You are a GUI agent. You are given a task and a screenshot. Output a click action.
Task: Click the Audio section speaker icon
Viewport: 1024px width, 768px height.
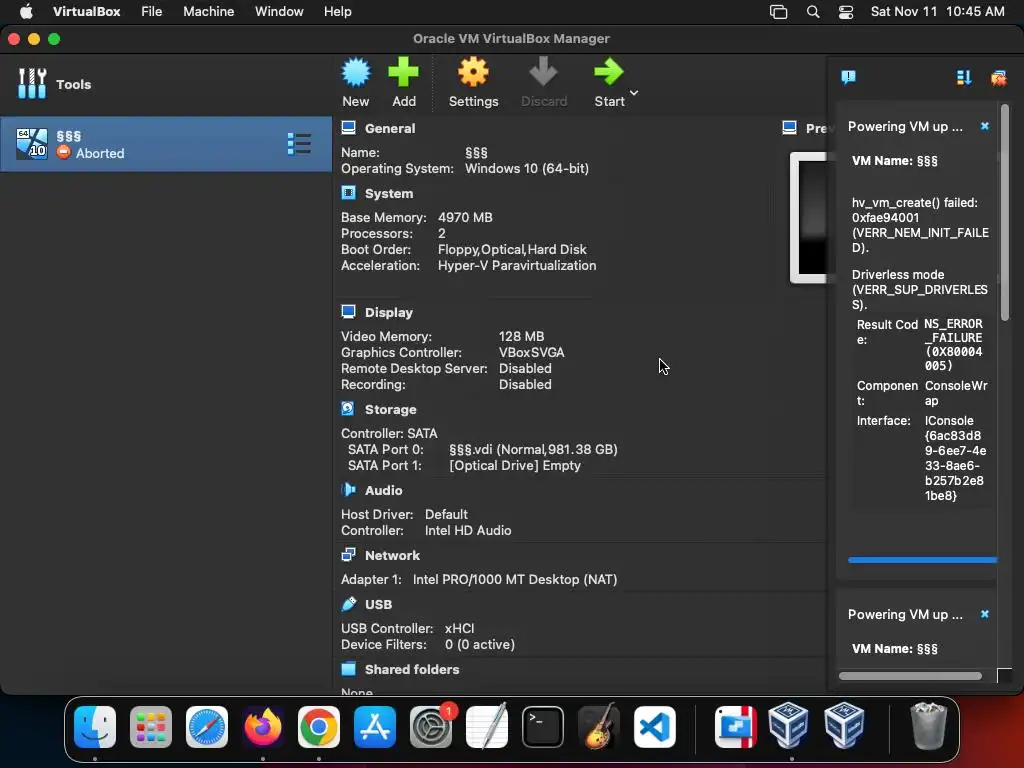click(x=349, y=490)
